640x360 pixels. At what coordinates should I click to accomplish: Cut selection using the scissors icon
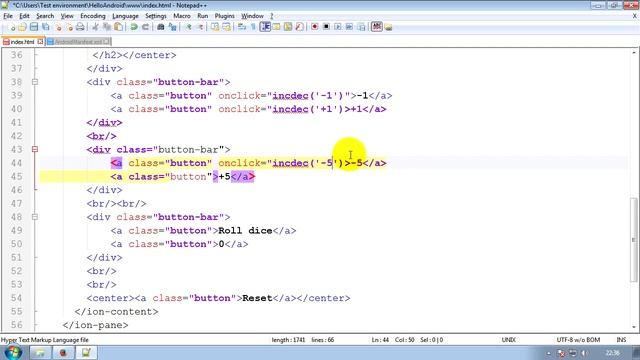(95, 27)
